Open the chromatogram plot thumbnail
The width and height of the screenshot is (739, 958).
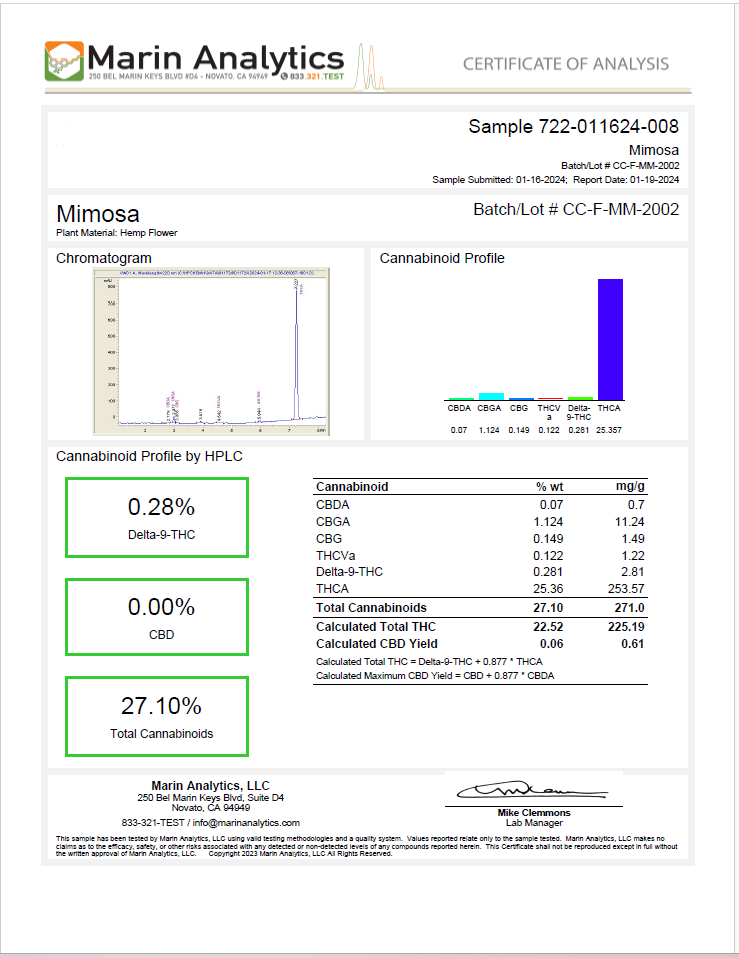coord(211,351)
